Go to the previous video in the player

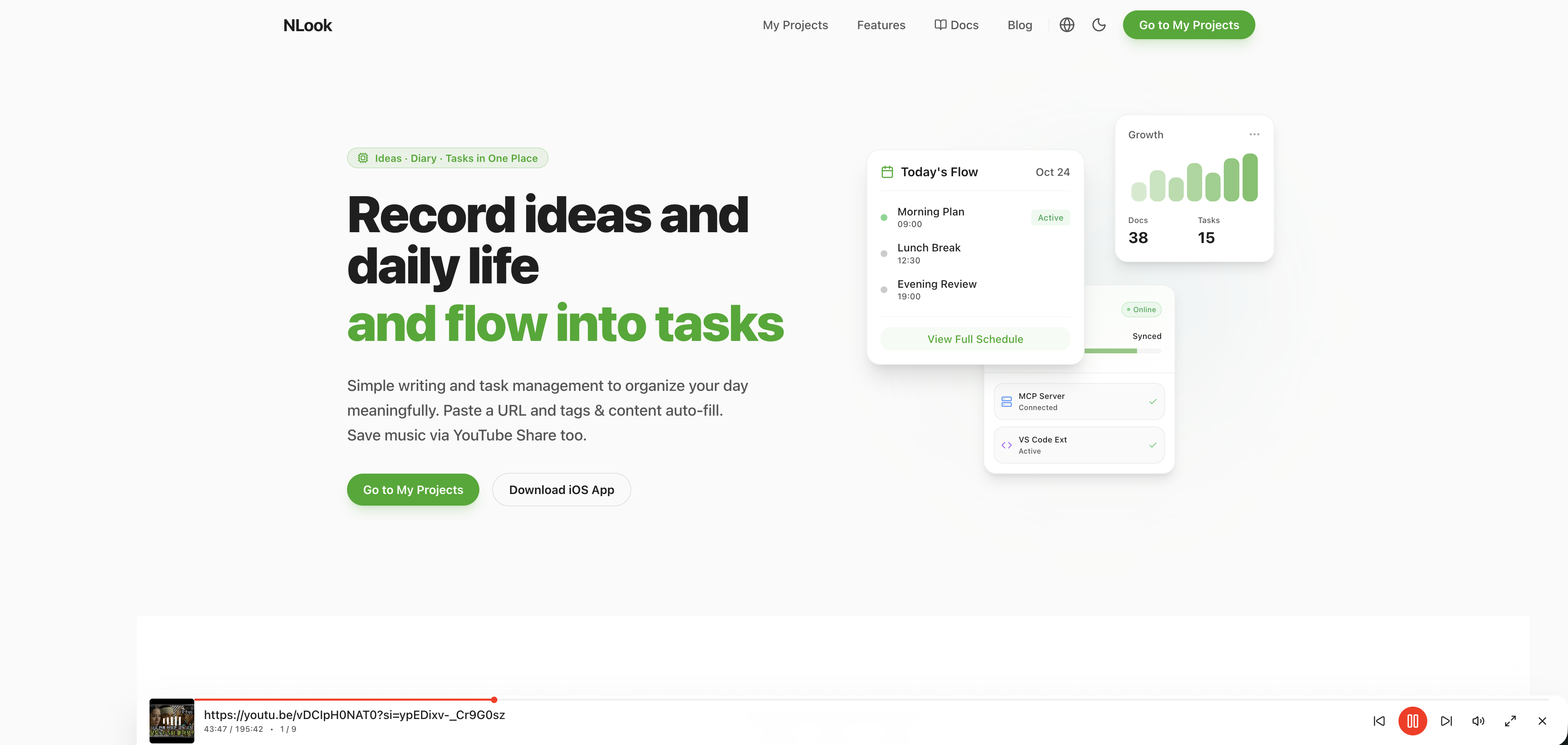tap(1379, 721)
